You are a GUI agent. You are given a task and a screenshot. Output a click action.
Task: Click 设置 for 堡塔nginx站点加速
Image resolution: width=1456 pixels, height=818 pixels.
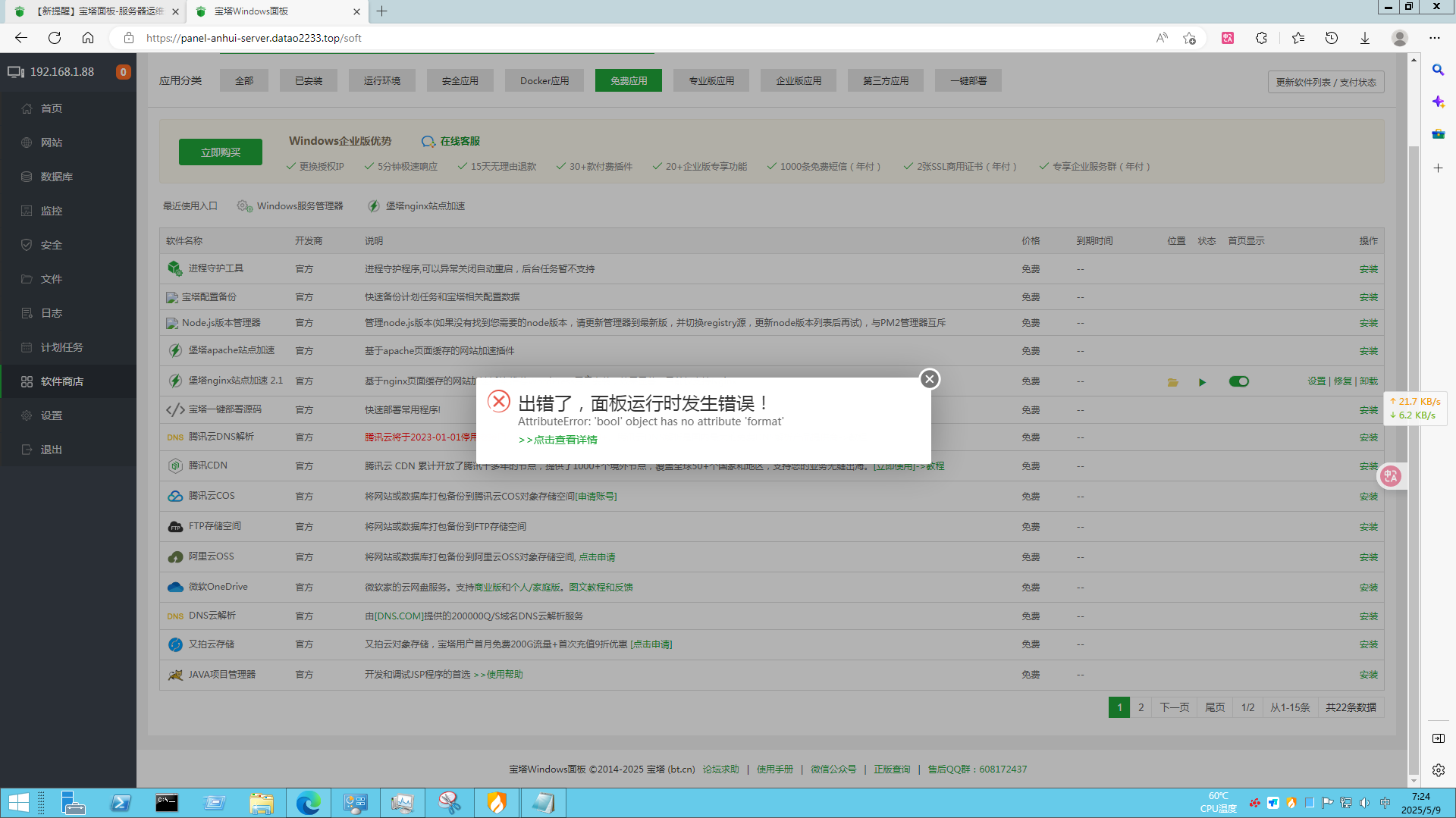(x=1316, y=381)
